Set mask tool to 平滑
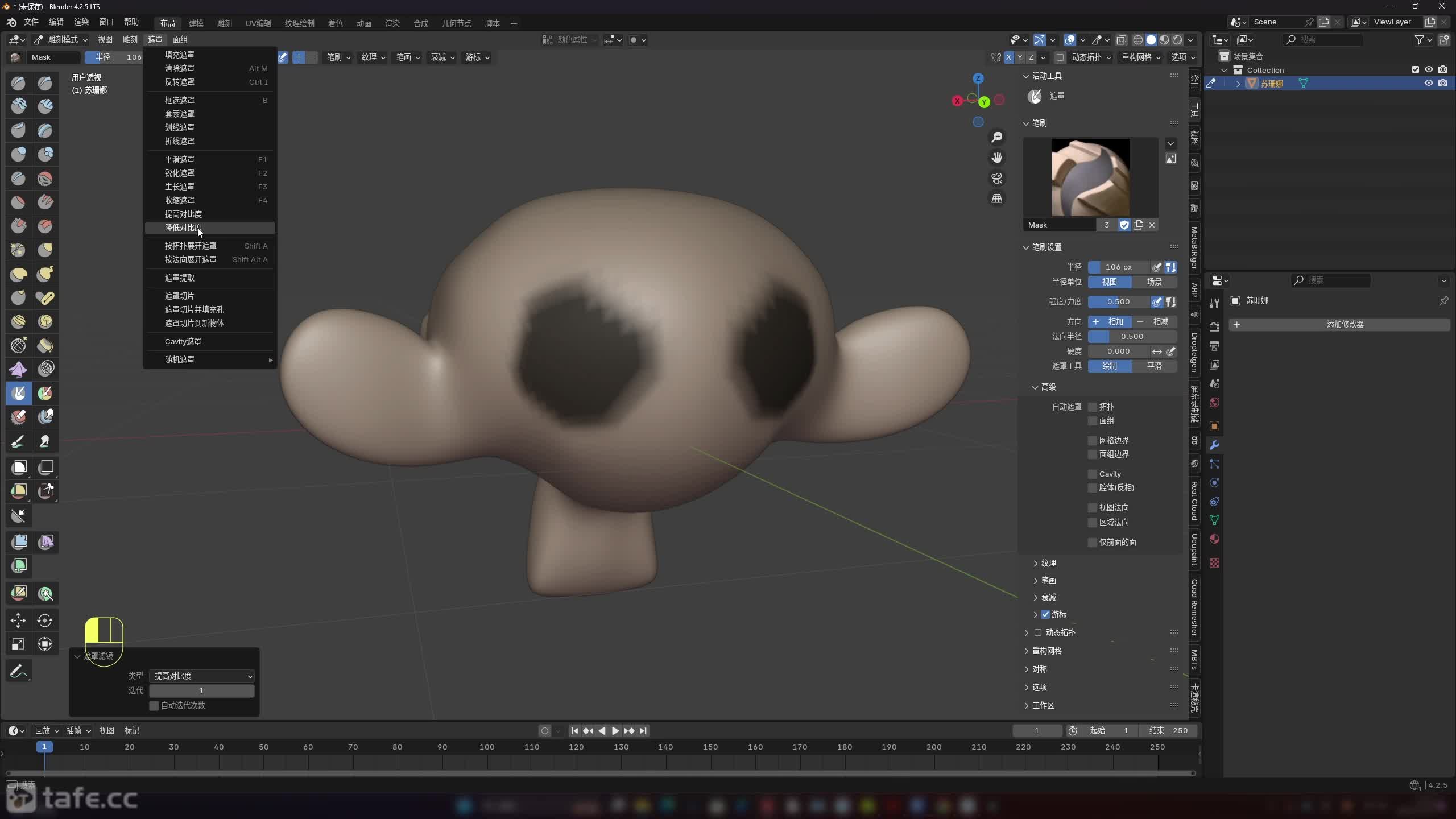 (1154, 366)
